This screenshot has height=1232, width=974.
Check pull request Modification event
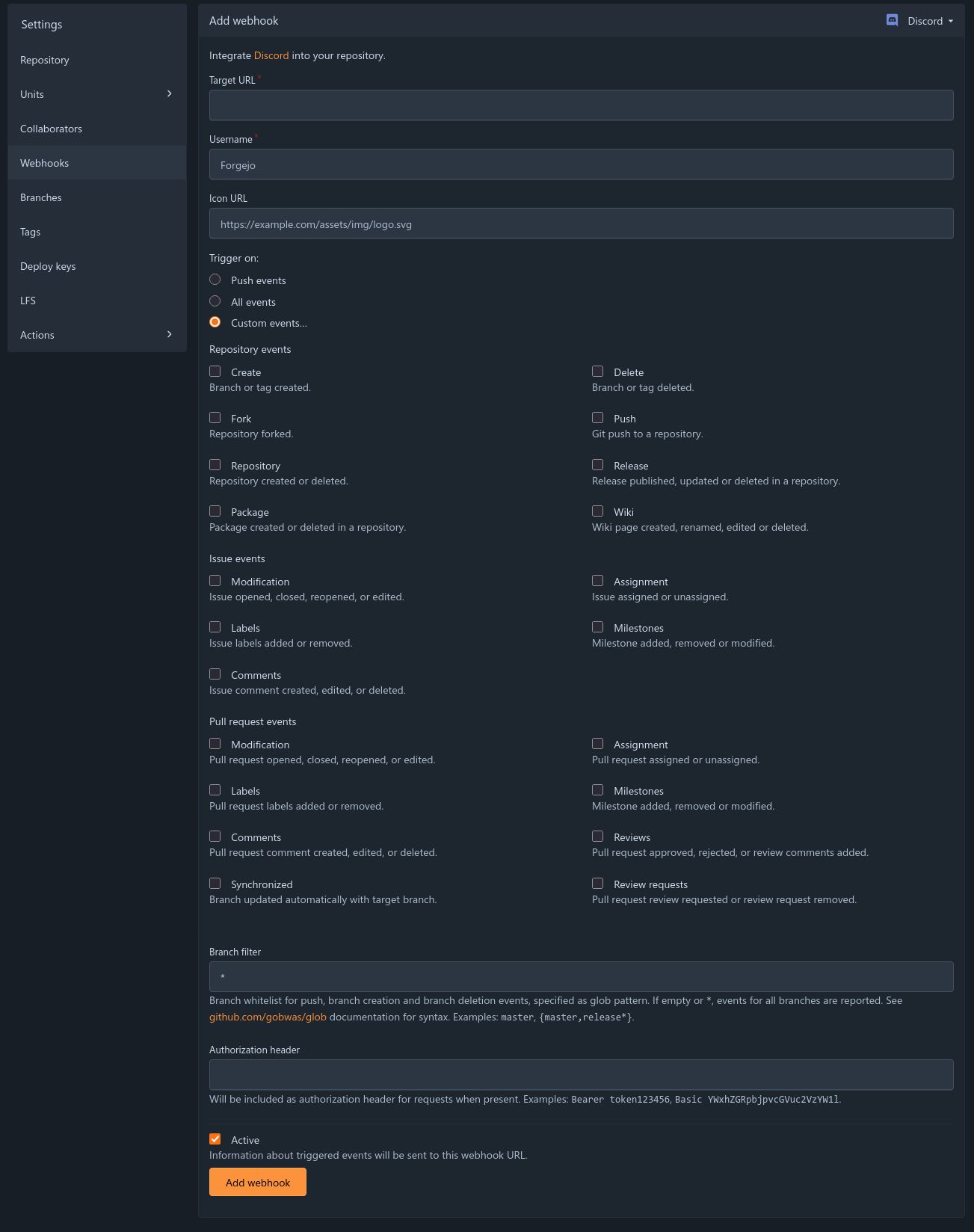click(x=215, y=744)
